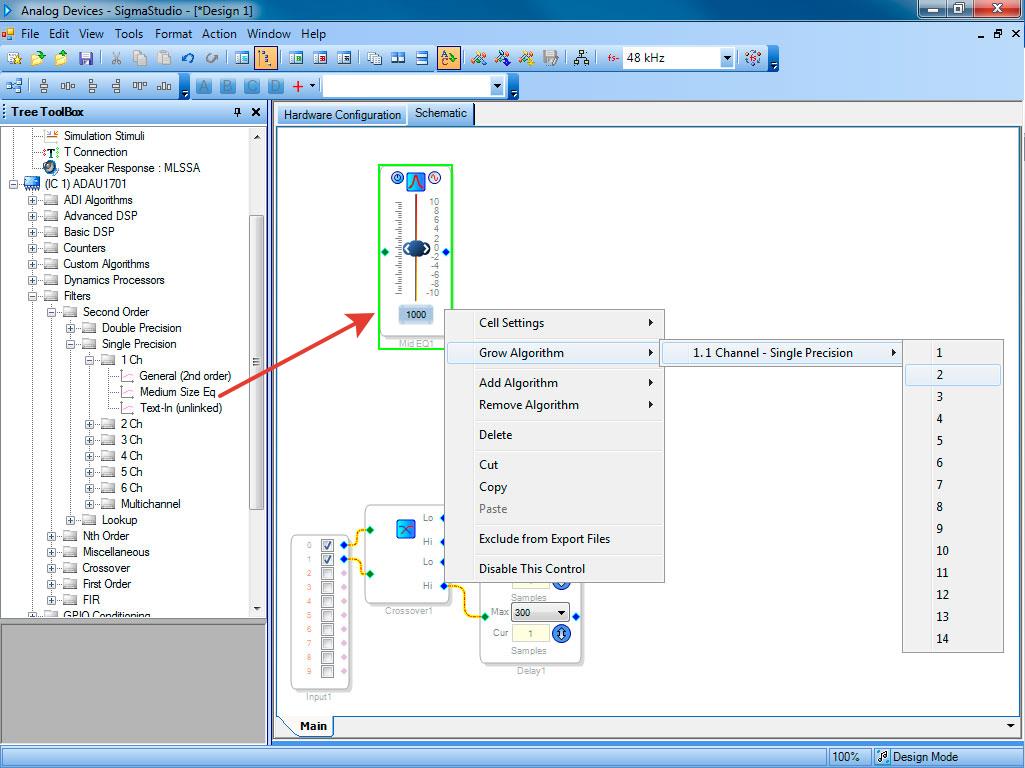Image resolution: width=1025 pixels, height=768 pixels.
Task: Click the hierarchy board icon in toolbar
Action: (x=581, y=59)
